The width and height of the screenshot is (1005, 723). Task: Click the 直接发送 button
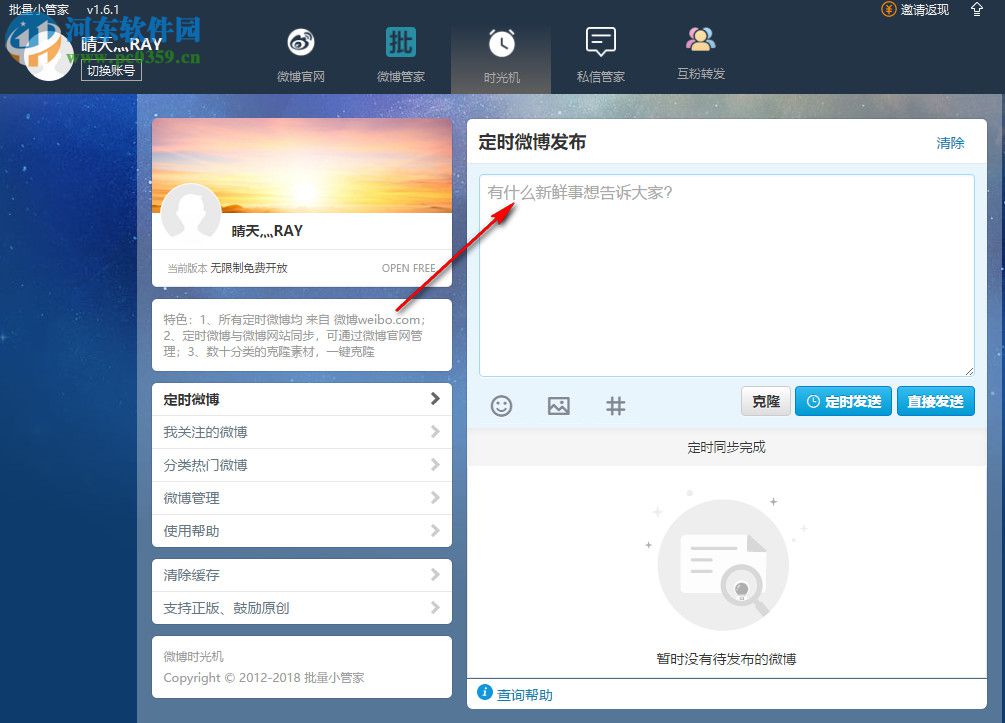tap(935, 401)
